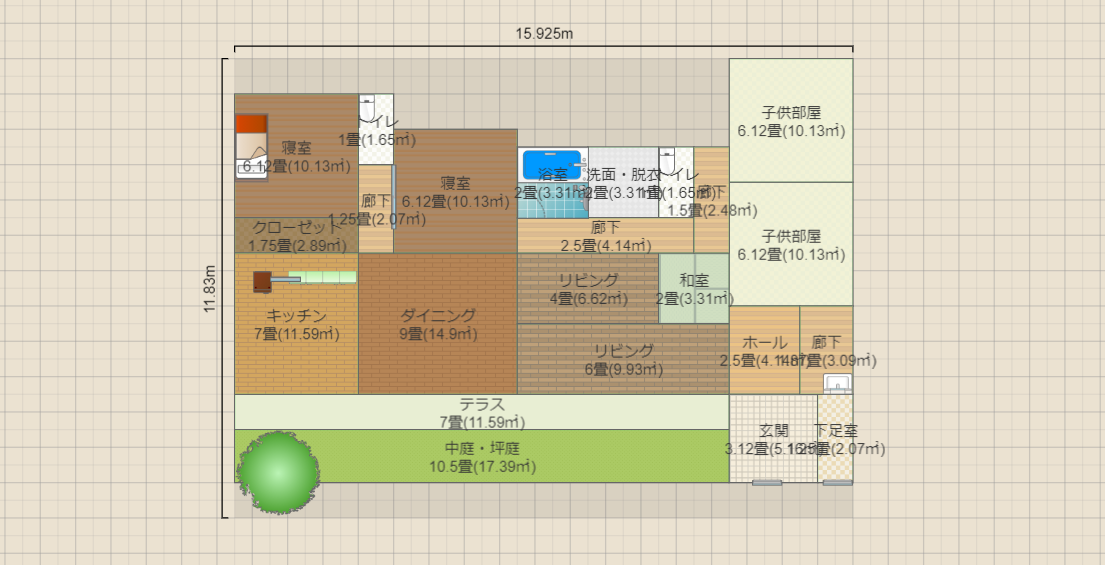Select the 和室 2畳 room
The height and width of the screenshot is (565, 1105).
coord(694,288)
